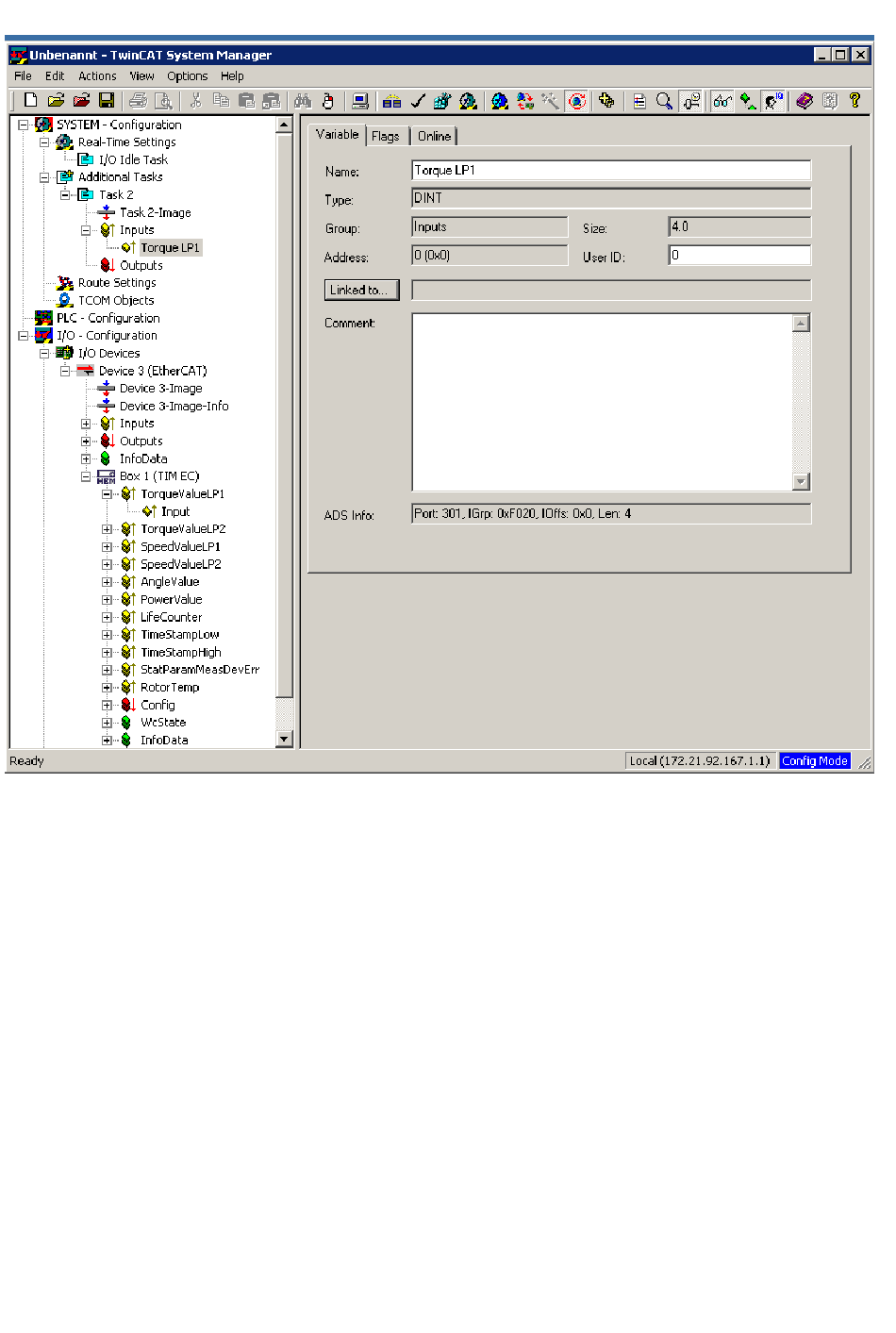Click the Device 3 (EtherCAT) tree icon

(85, 371)
